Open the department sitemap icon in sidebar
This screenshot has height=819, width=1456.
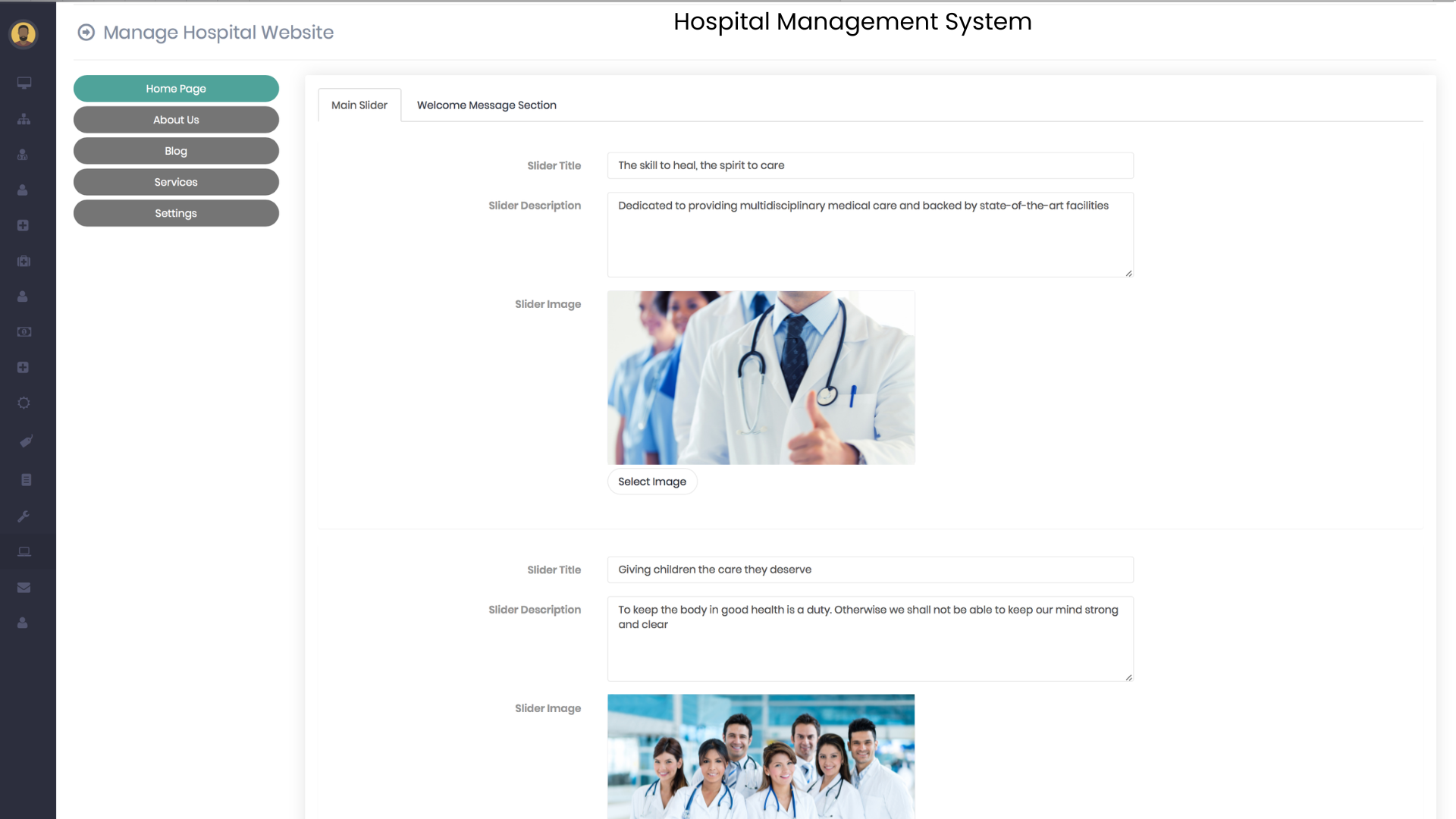click(24, 119)
